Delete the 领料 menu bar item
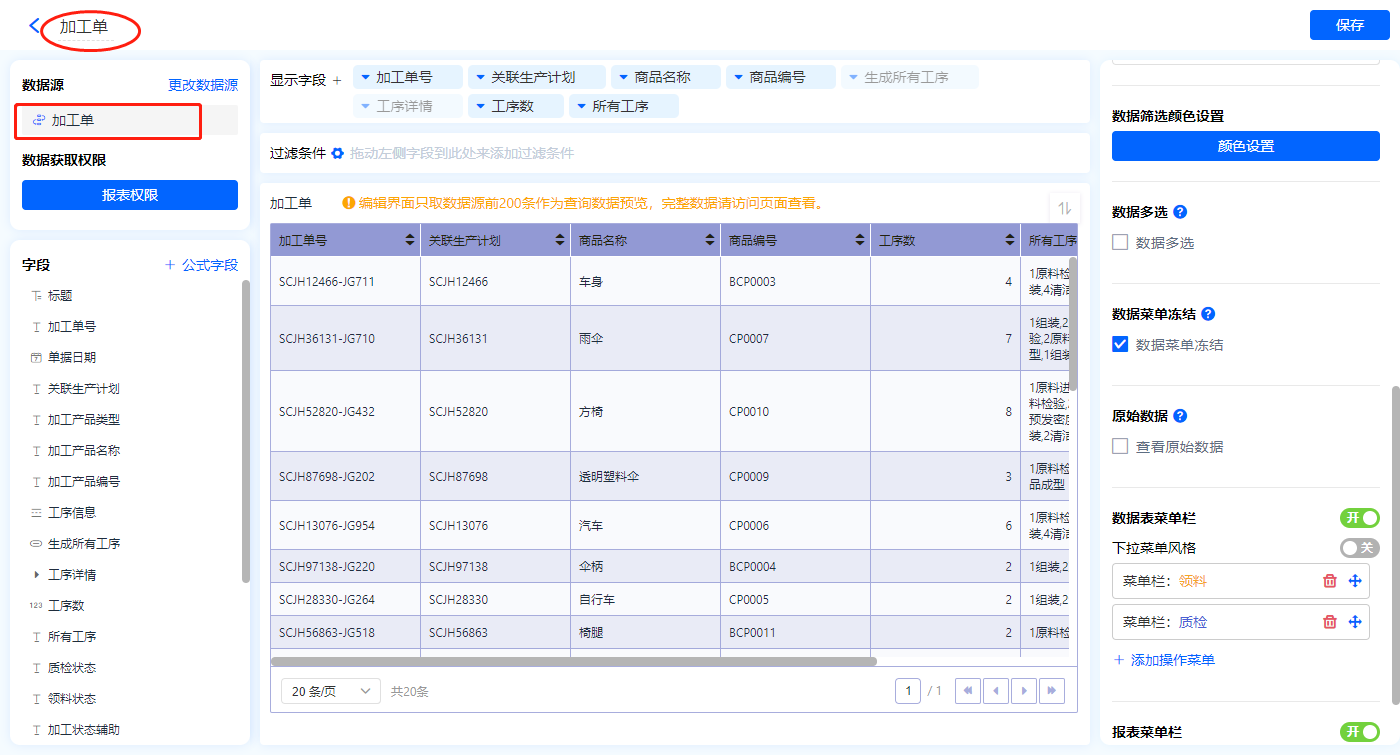This screenshot has width=1400, height=755. click(1330, 581)
